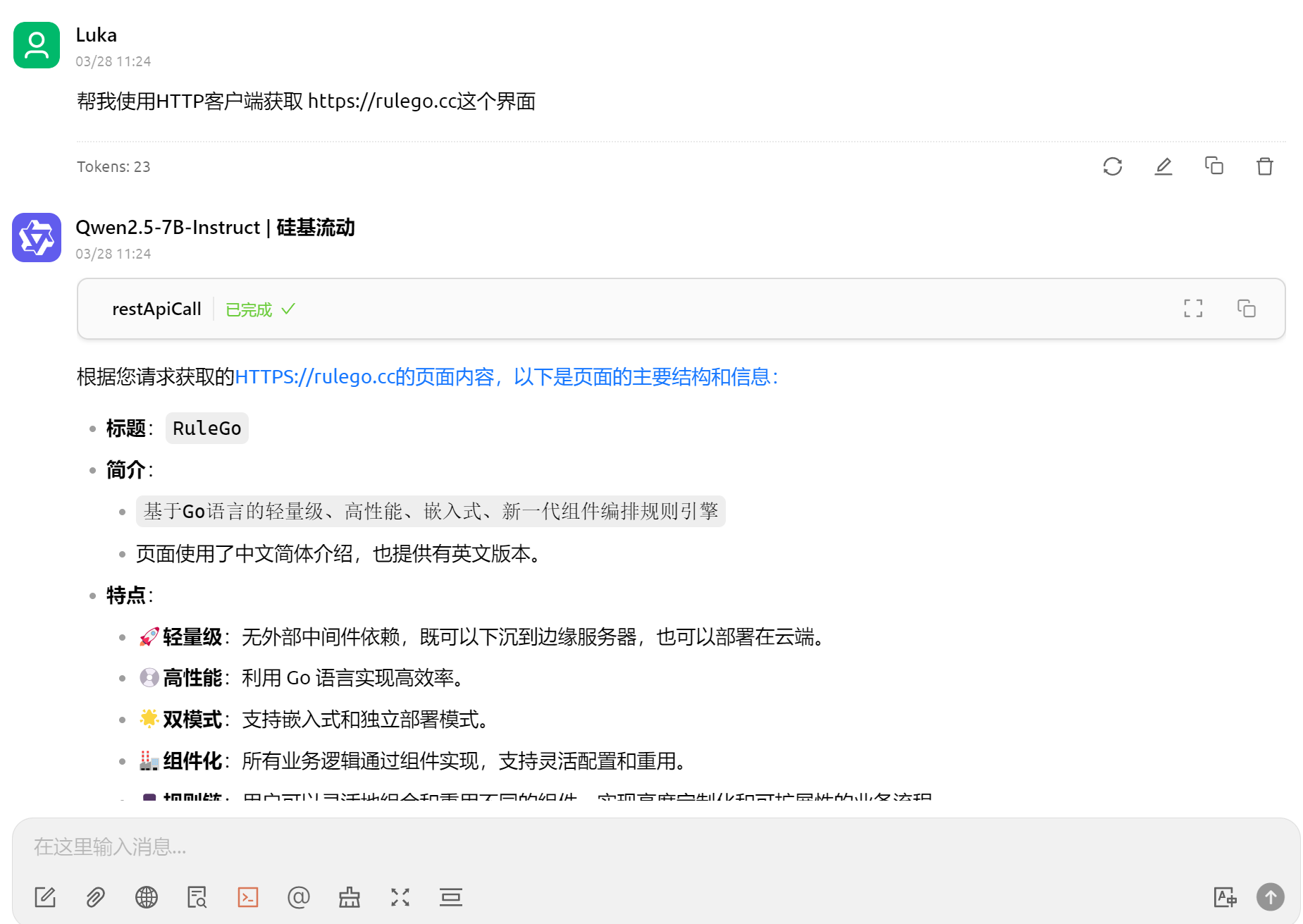Screen dimensions: 1303x924
Task: Edit Luka's message using the pencil icon
Action: (1163, 166)
